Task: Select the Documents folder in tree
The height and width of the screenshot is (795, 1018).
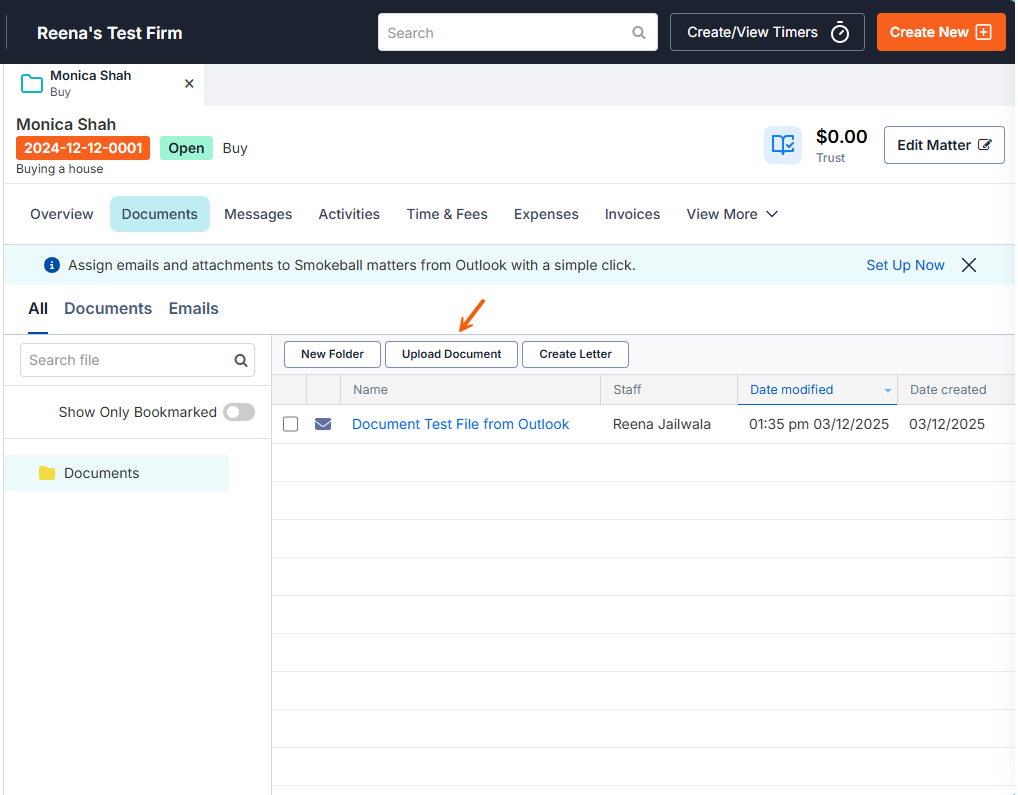Action: [117, 473]
